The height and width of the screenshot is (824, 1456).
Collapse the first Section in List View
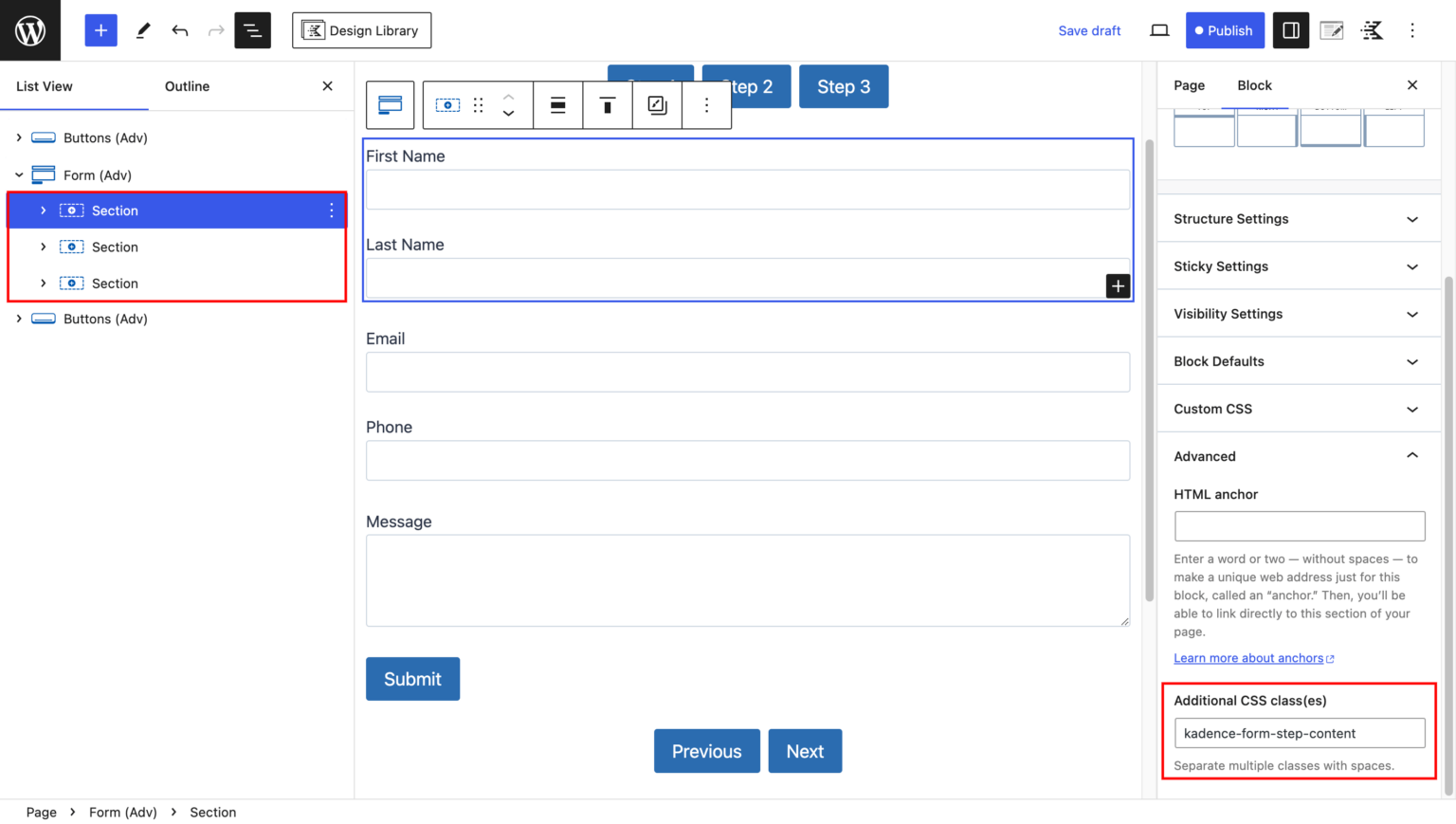coord(43,210)
